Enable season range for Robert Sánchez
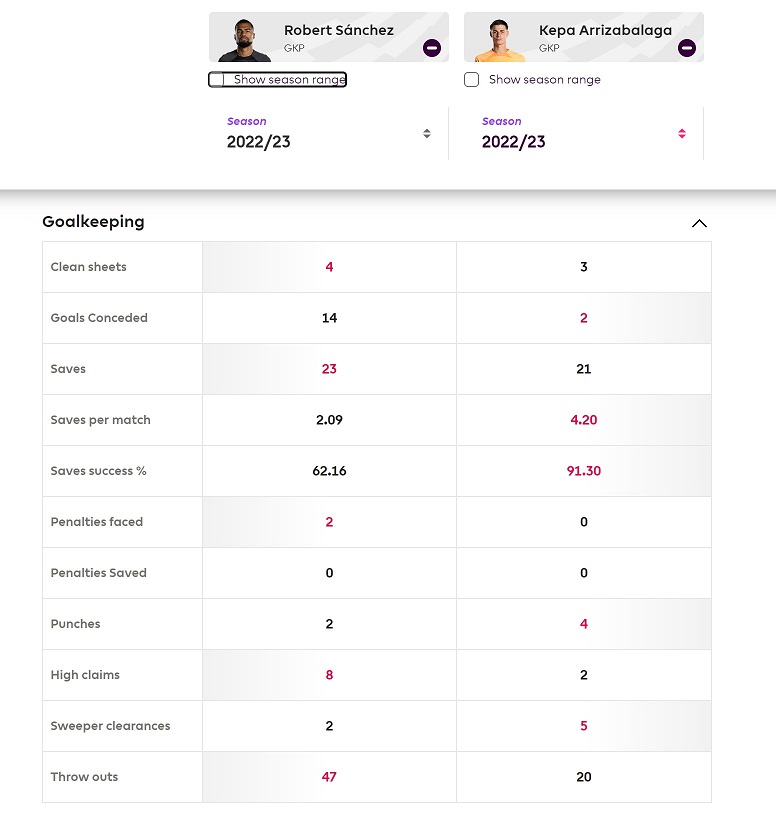This screenshot has width=776, height=827. click(216, 80)
